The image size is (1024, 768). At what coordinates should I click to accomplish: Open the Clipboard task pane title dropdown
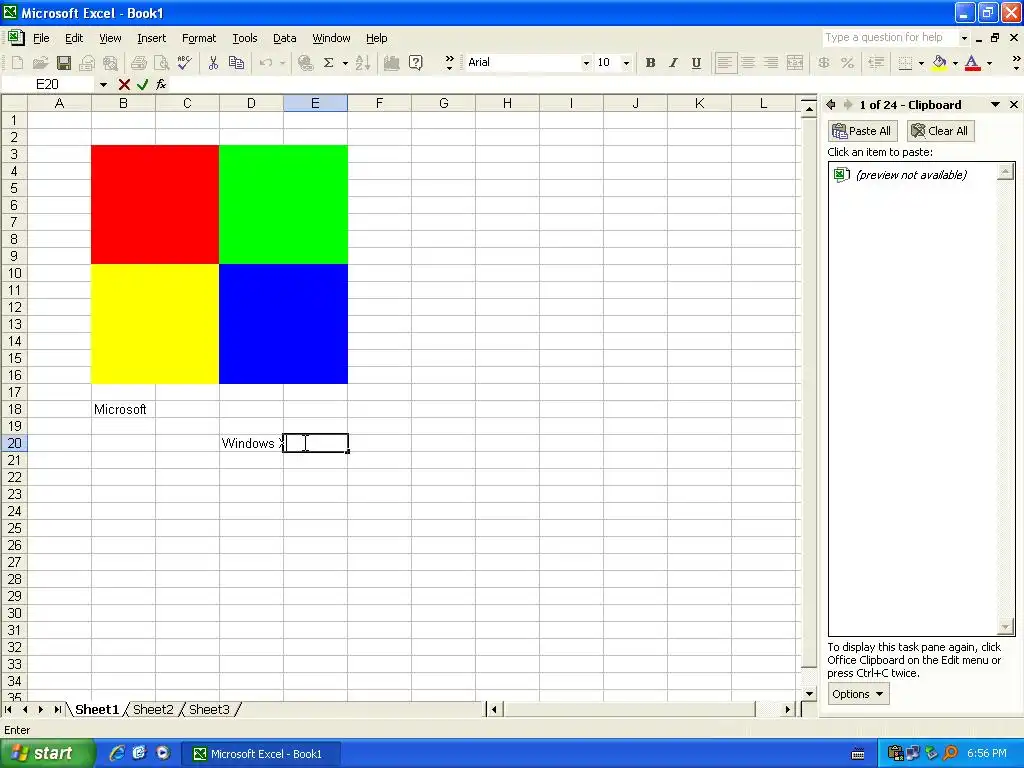(x=995, y=104)
